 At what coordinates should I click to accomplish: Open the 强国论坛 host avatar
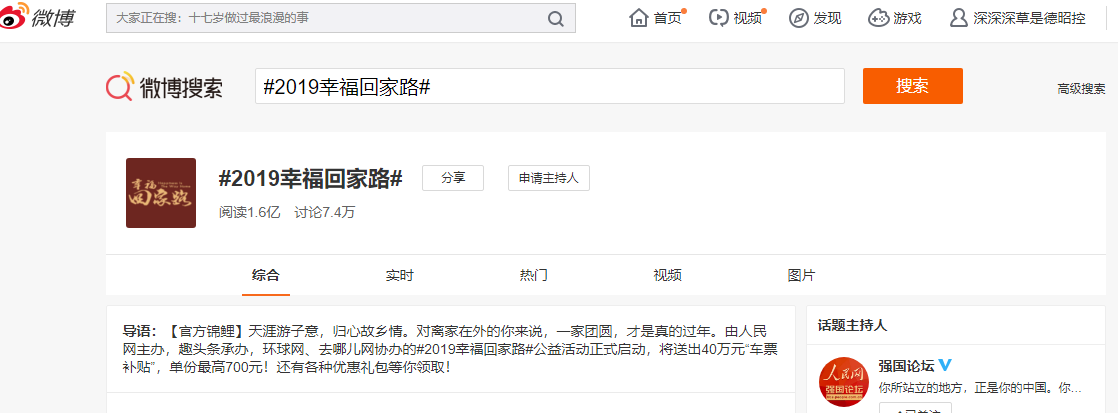tap(843, 381)
